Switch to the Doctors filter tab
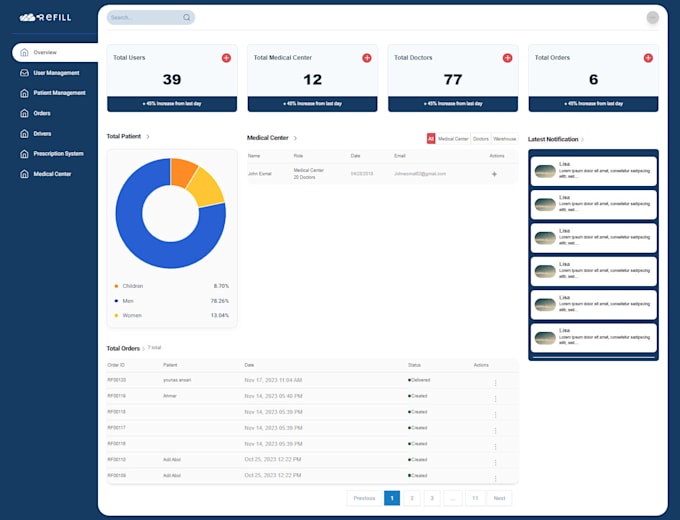Image resolution: width=680 pixels, height=520 pixels. click(481, 138)
